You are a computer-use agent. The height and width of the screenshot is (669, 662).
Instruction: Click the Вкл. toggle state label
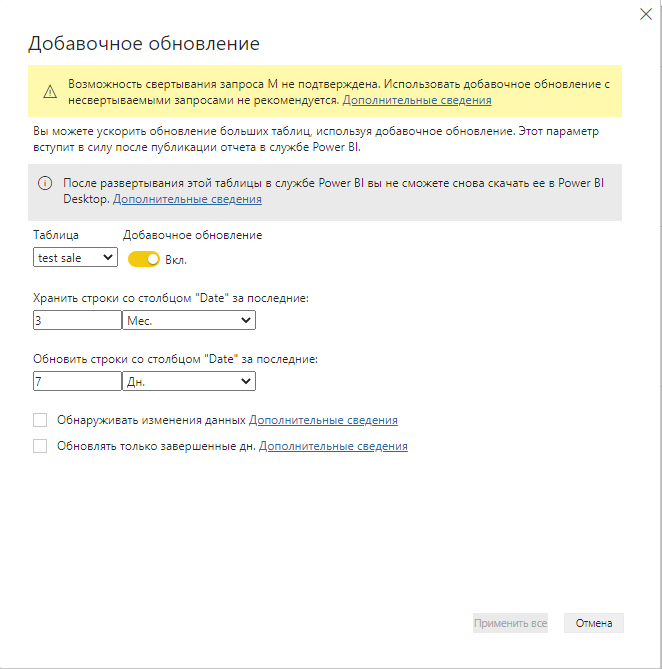[176, 260]
